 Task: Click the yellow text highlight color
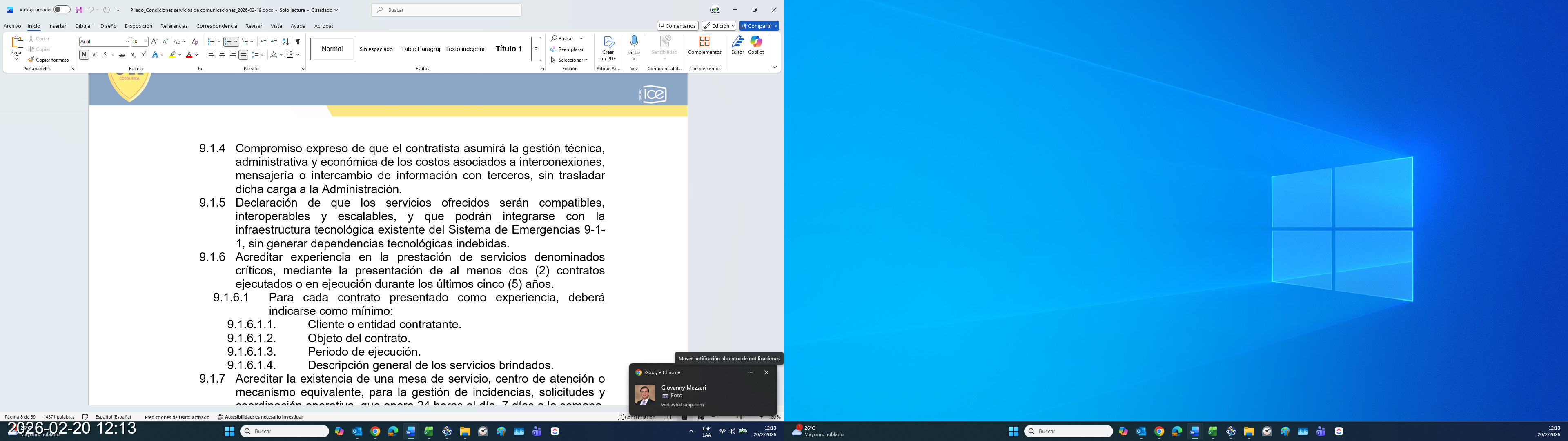coord(173,55)
